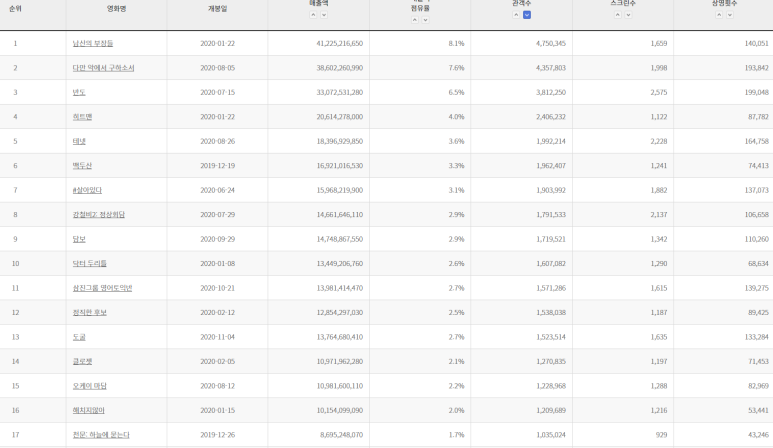Sort 스크린수 column descending with down arrow
The image size is (773, 448).
pyautogui.click(x=628, y=15)
